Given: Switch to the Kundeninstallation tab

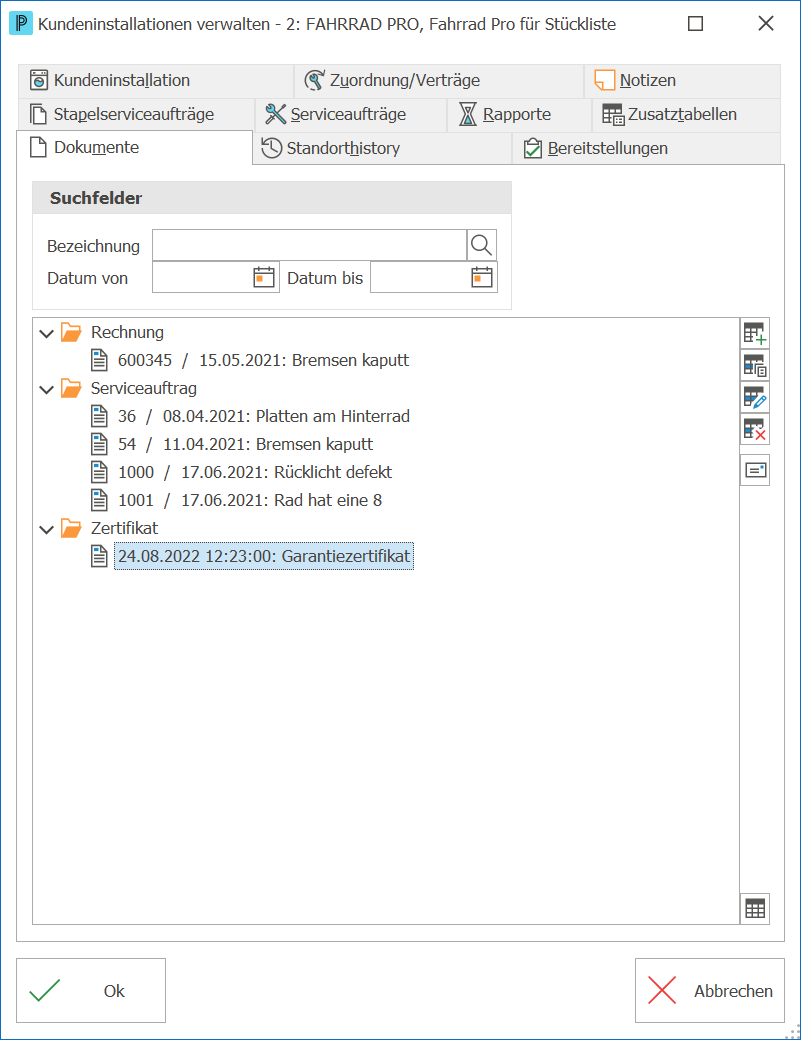Looking at the screenshot, I should [x=156, y=81].
